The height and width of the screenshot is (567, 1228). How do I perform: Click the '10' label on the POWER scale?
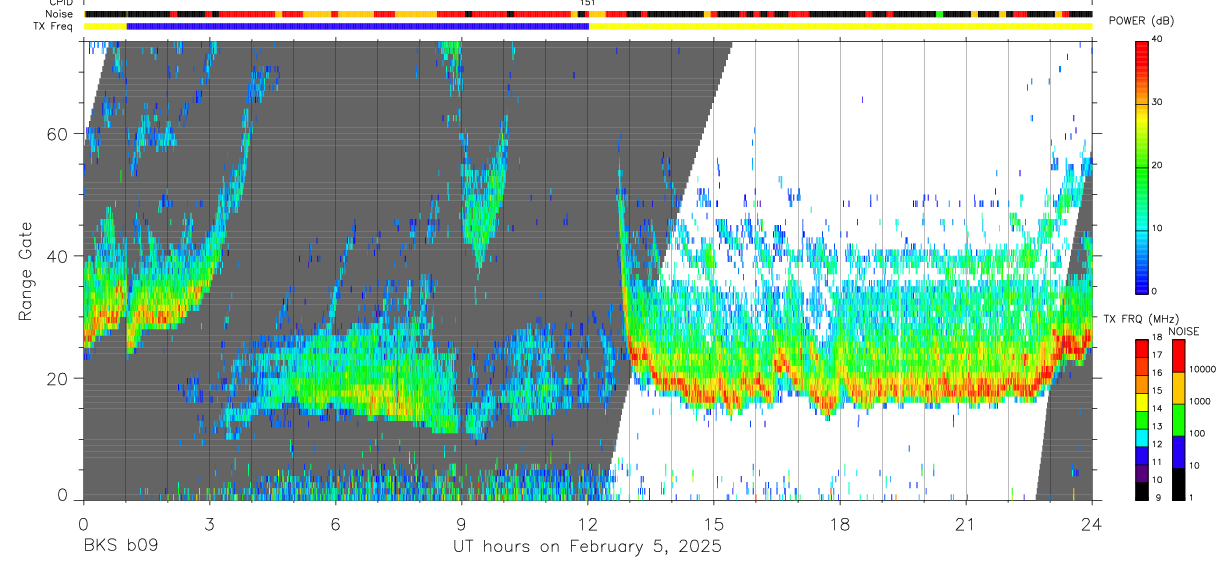(1157, 229)
